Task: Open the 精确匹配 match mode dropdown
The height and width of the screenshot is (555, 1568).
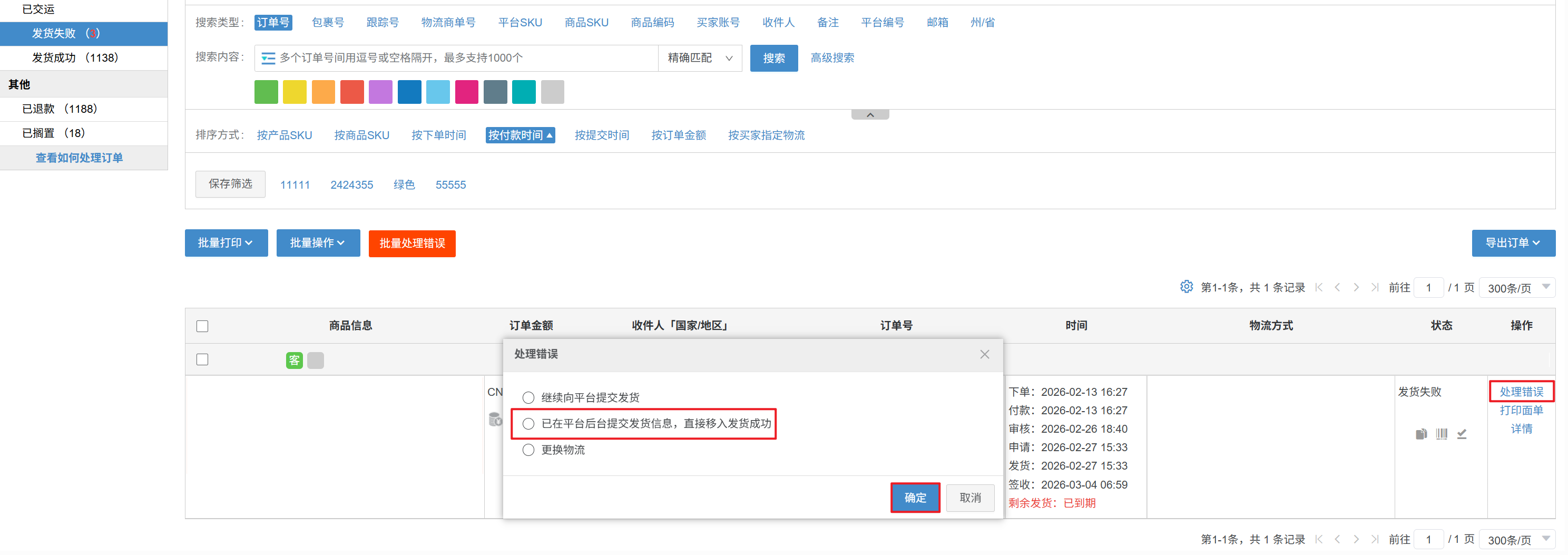Action: click(x=699, y=59)
